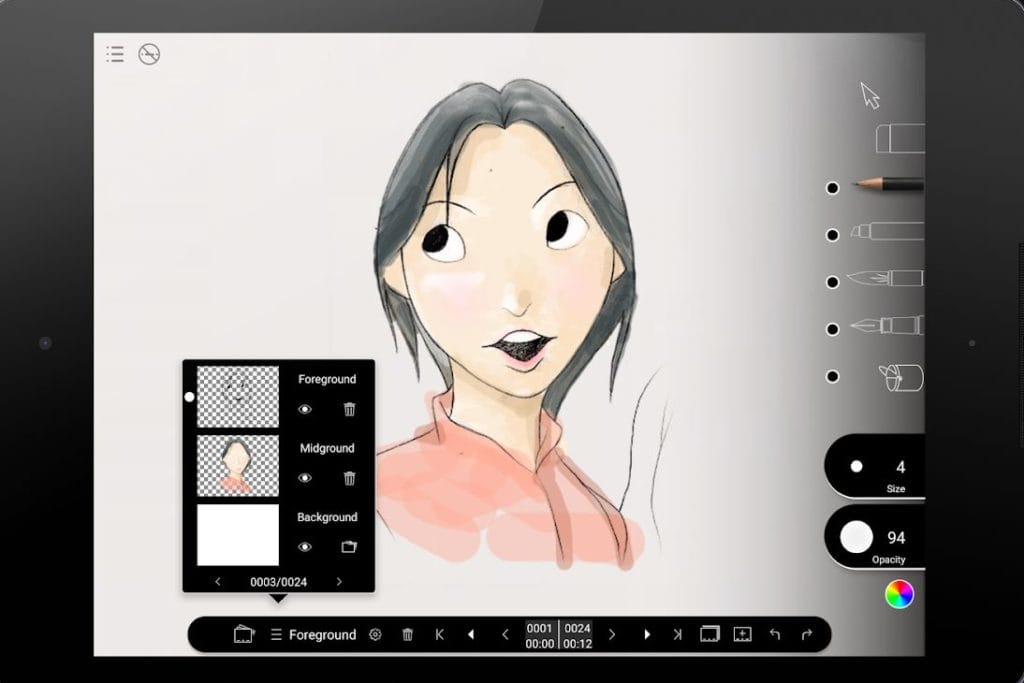1024x683 pixels.
Task: Click the Background label in layer popup
Action: [327, 517]
